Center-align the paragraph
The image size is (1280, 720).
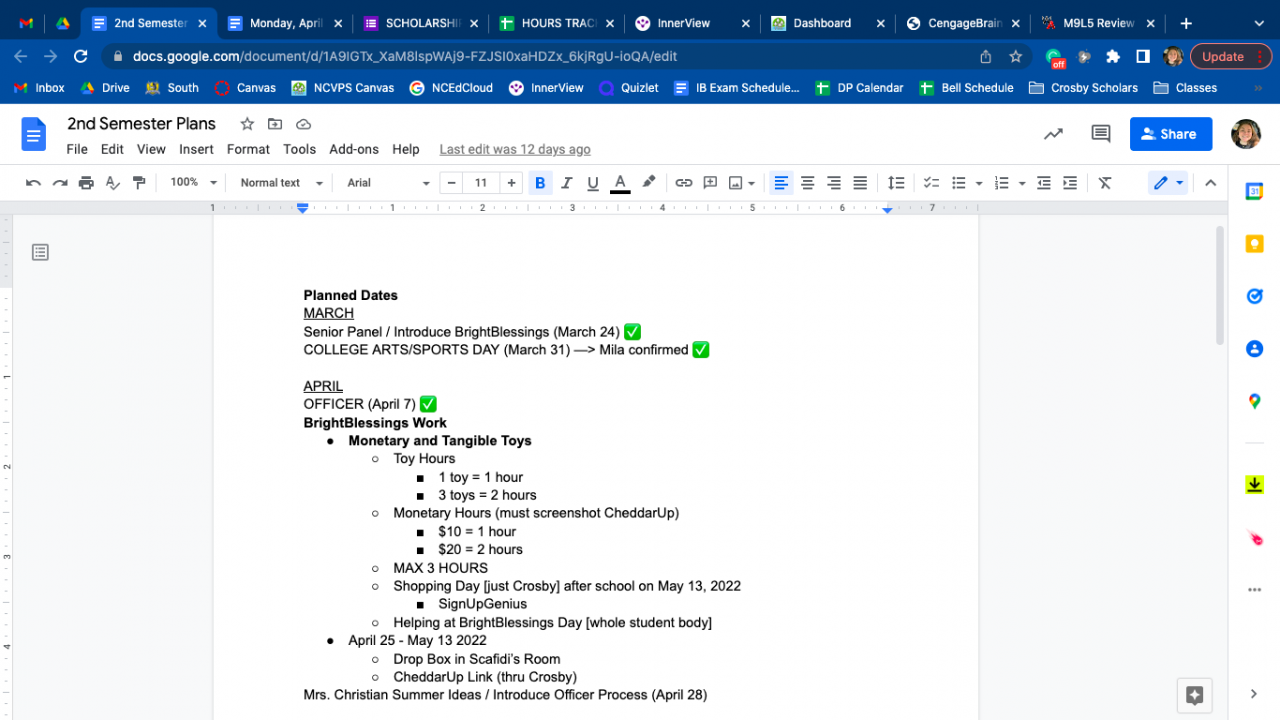[x=807, y=183]
